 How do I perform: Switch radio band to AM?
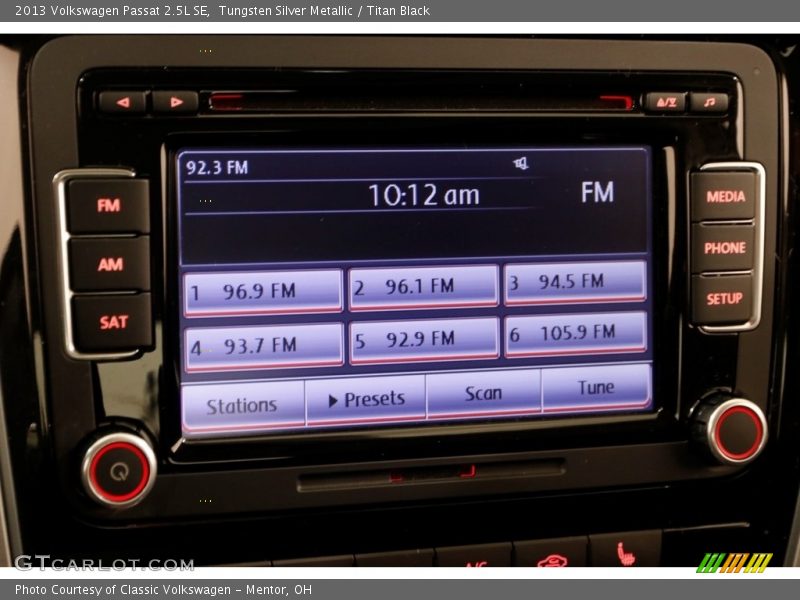pos(110,264)
